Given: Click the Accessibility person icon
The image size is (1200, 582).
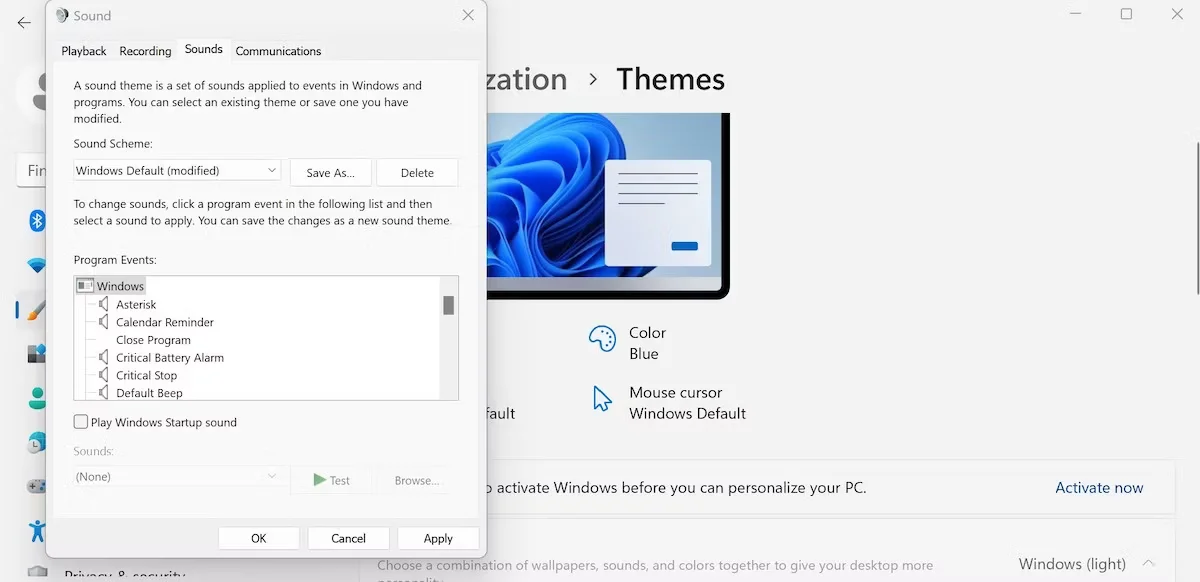Looking at the screenshot, I should point(36,531).
